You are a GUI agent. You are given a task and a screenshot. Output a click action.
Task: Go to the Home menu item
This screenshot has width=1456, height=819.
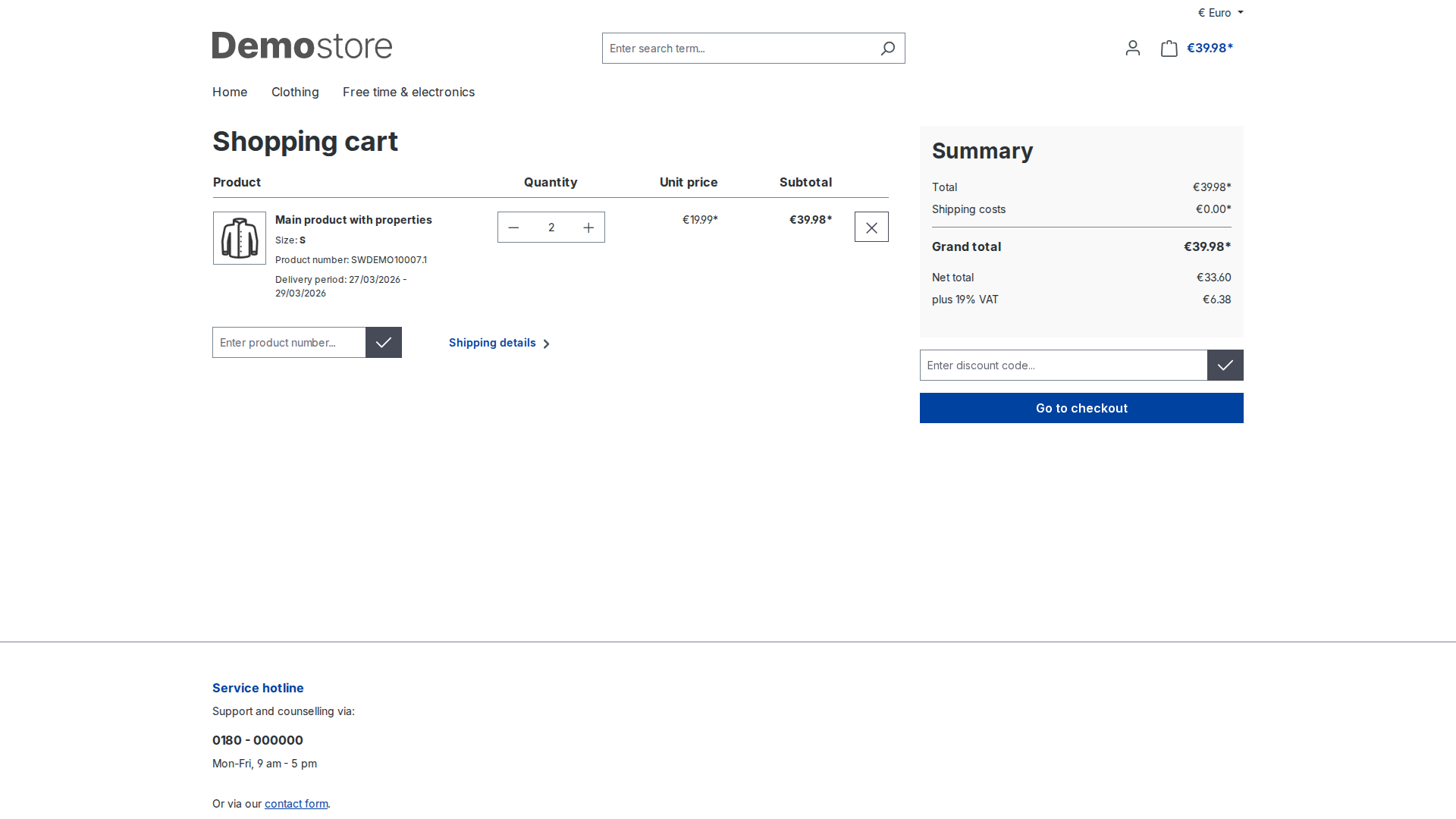tap(230, 92)
